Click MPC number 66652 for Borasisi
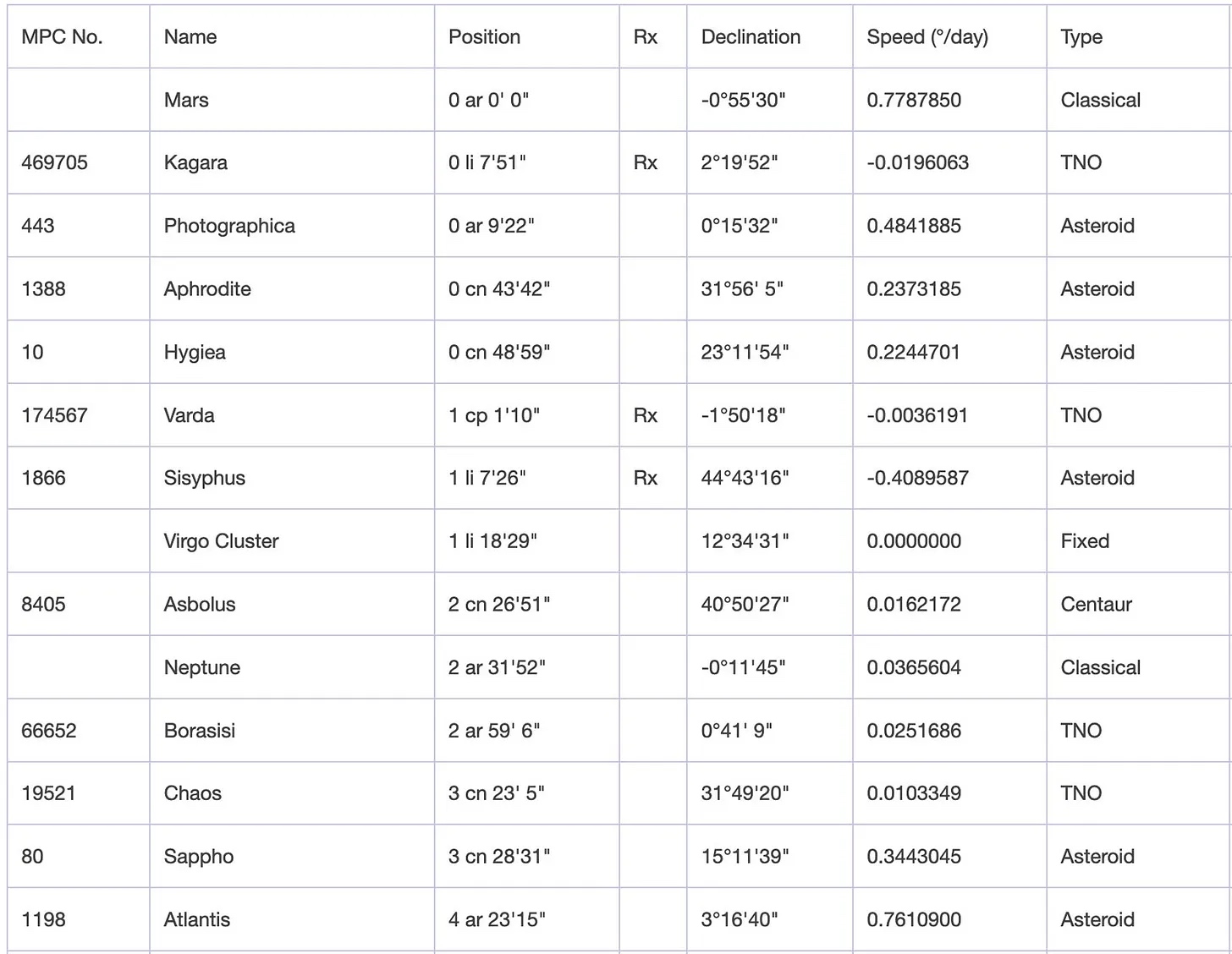Viewport: 1232px width, 954px height. [x=49, y=731]
